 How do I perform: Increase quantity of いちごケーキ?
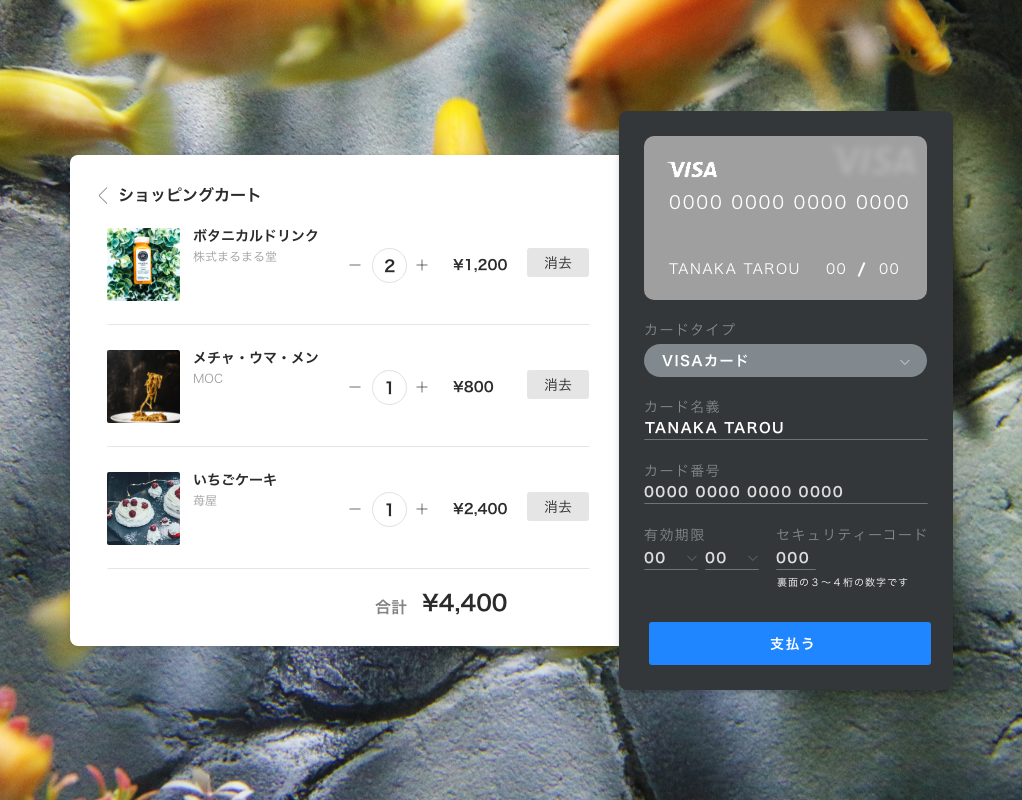tap(422, 509)
